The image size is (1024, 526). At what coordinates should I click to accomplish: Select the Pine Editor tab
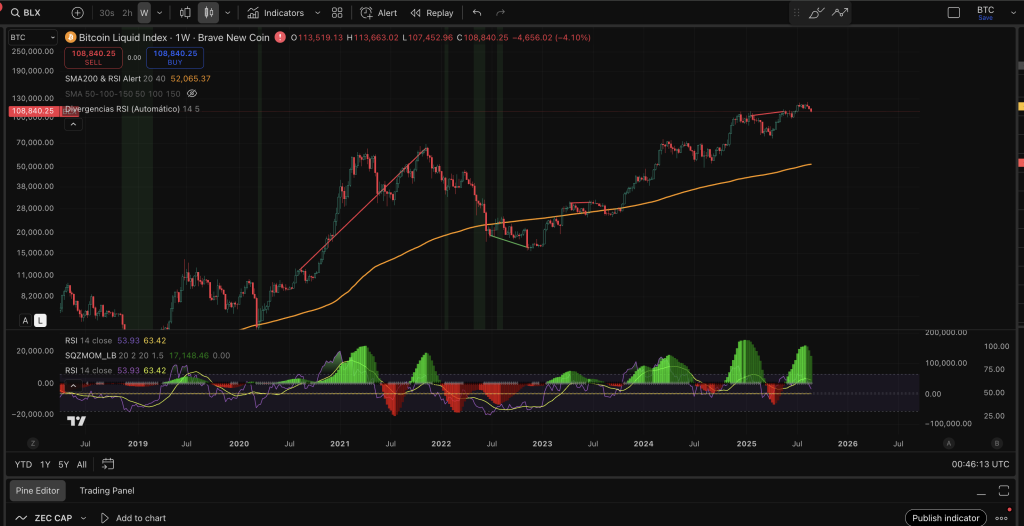coord(38,491)
